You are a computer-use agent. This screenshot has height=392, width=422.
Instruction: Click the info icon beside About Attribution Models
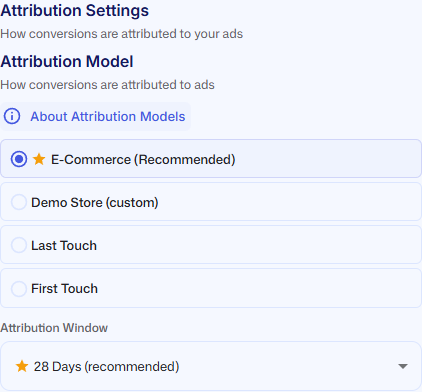pos(12,116)
